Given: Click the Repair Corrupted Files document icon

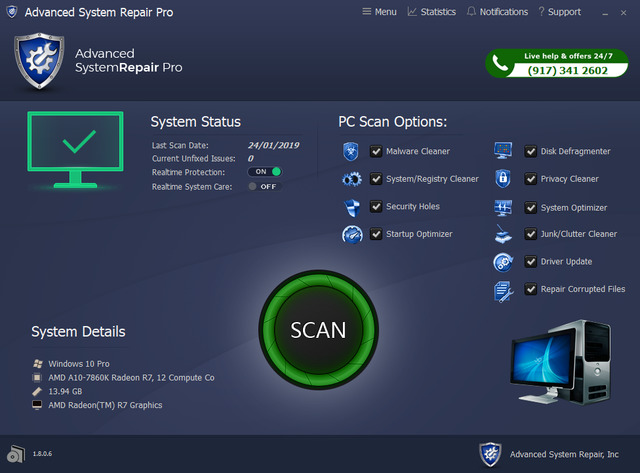Looking at the screenshot, I should (x=503, y=290).
